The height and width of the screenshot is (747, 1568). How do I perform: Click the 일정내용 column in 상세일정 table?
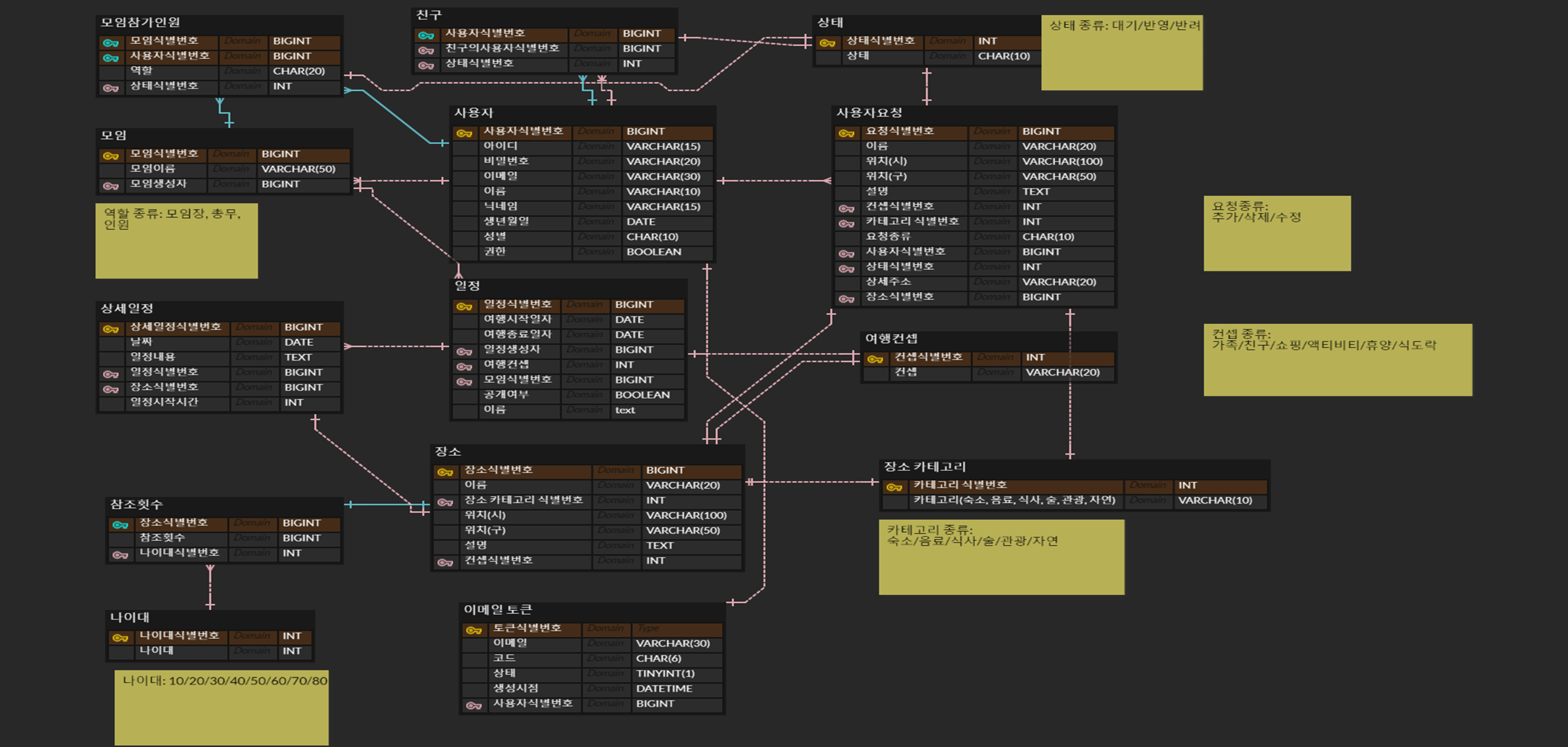tap(152, 357)
